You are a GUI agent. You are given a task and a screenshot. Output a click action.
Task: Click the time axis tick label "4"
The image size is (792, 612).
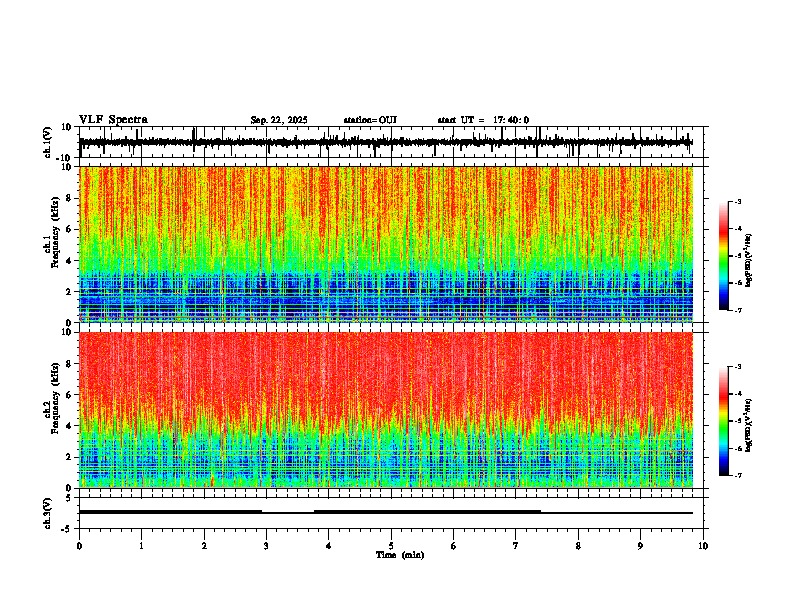point(329,546)
